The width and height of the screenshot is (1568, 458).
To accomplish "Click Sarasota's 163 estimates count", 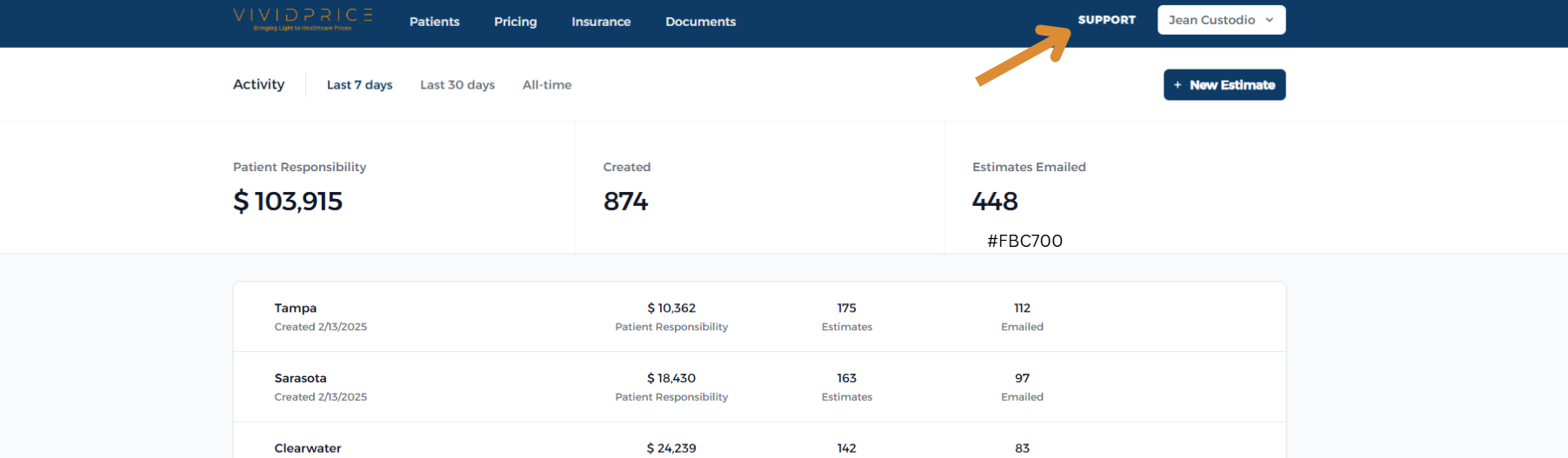I will [847, 378].
